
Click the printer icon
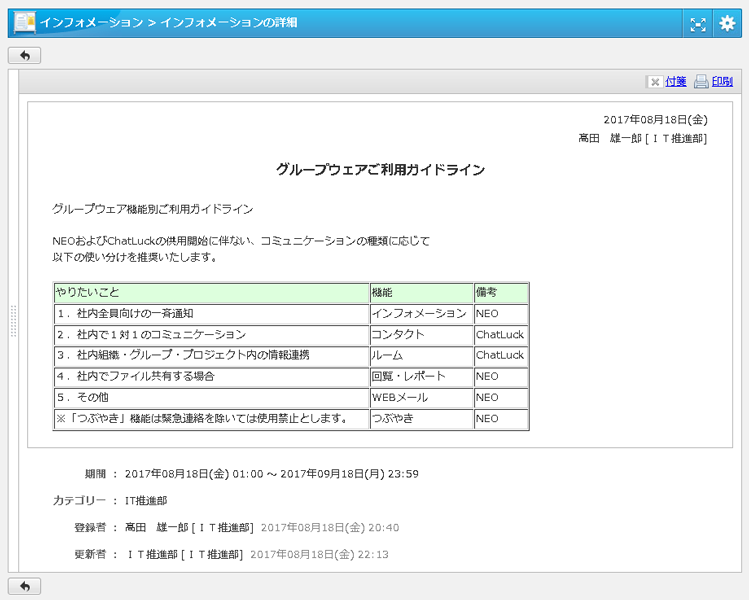701,82
